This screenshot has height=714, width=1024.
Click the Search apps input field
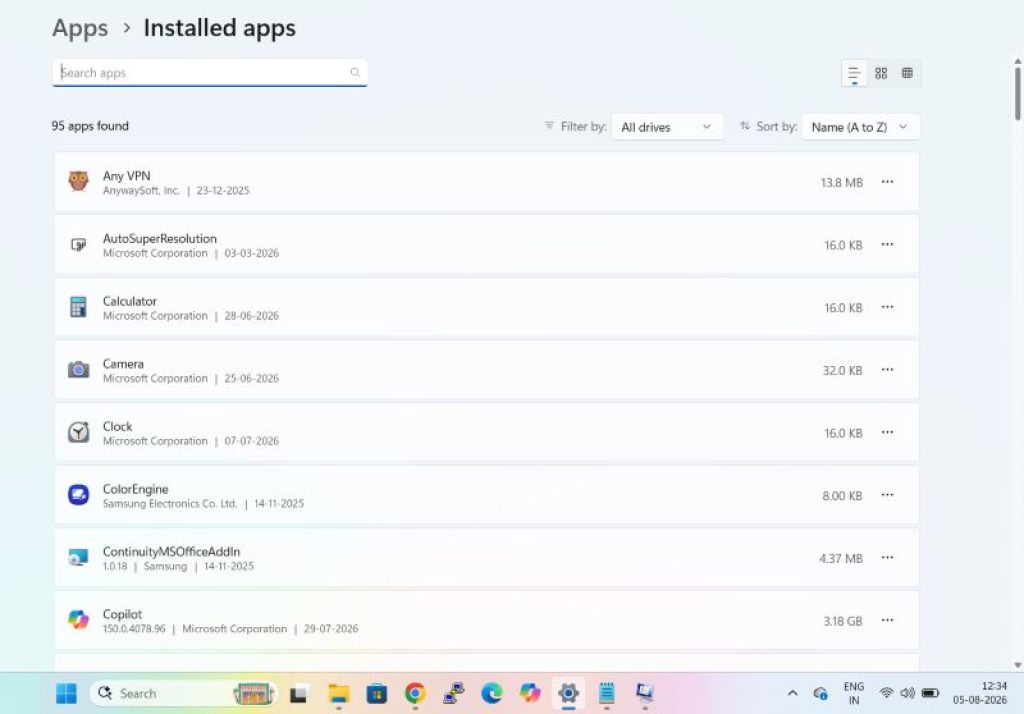210,73
